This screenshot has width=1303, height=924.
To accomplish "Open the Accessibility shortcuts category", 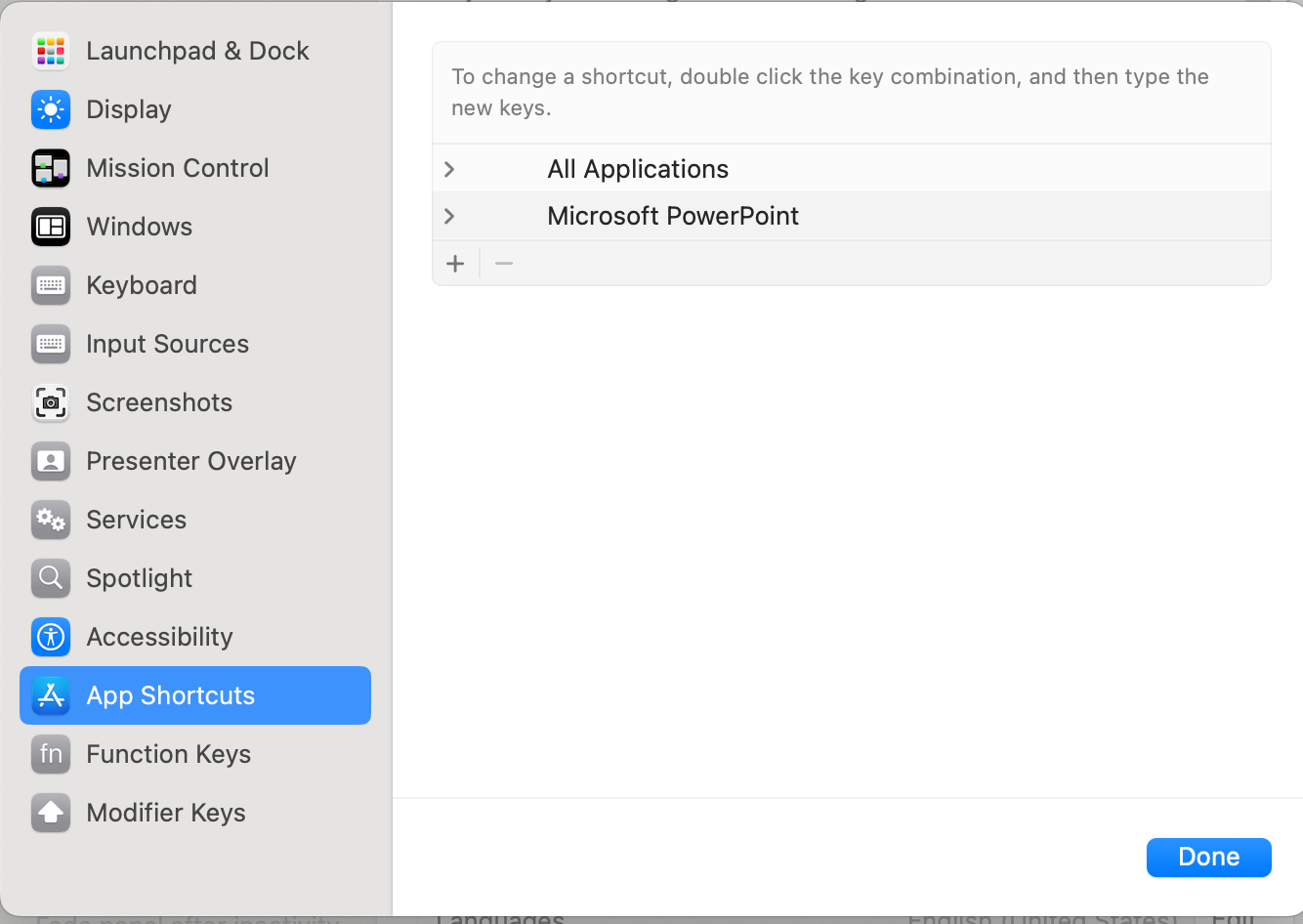I will (x=195, y=637).
